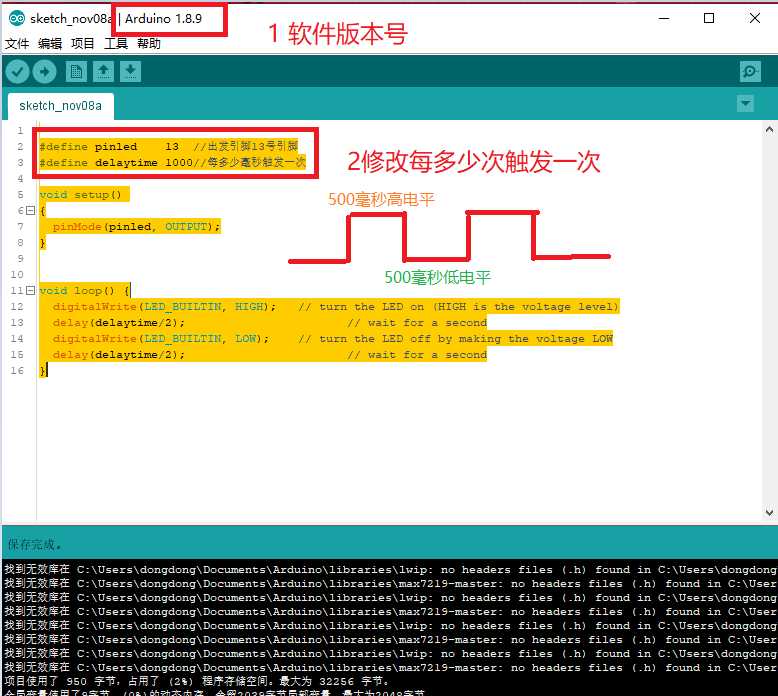Collapse the loop() code block at line 11
This screenshot has height=696, width=778.
[x=30, y=290]
